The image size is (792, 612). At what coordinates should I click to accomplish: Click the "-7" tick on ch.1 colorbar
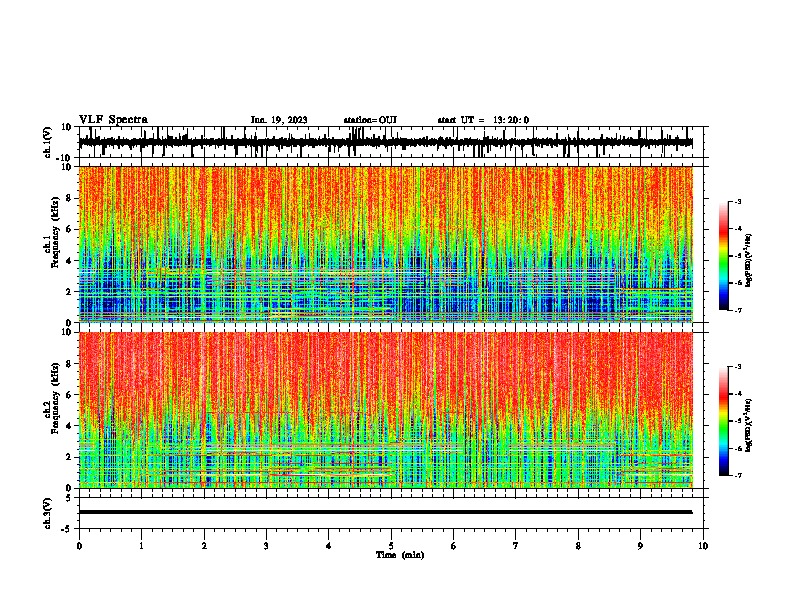pyautogui.click(x=738, y=310)
